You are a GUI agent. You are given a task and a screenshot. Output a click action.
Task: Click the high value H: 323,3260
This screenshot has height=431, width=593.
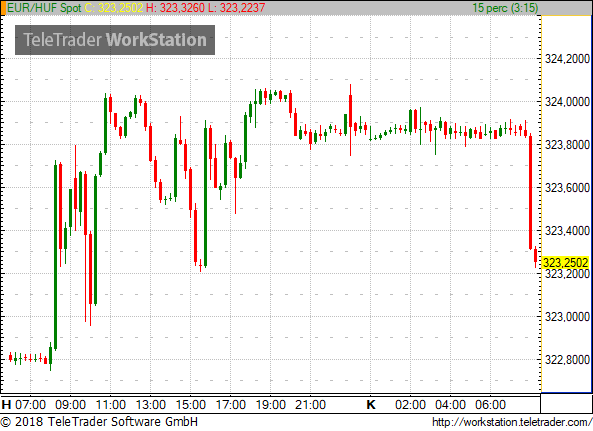(x=175, y=8)
